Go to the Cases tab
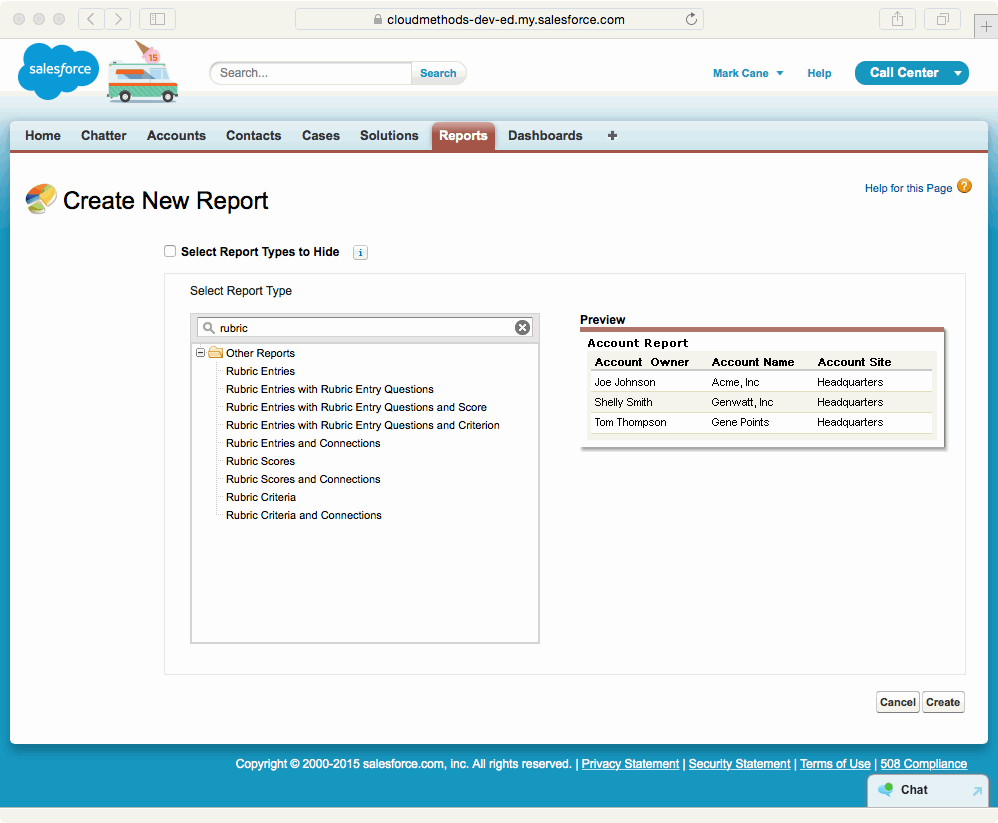998x823 pixels. tap(321, 136)
